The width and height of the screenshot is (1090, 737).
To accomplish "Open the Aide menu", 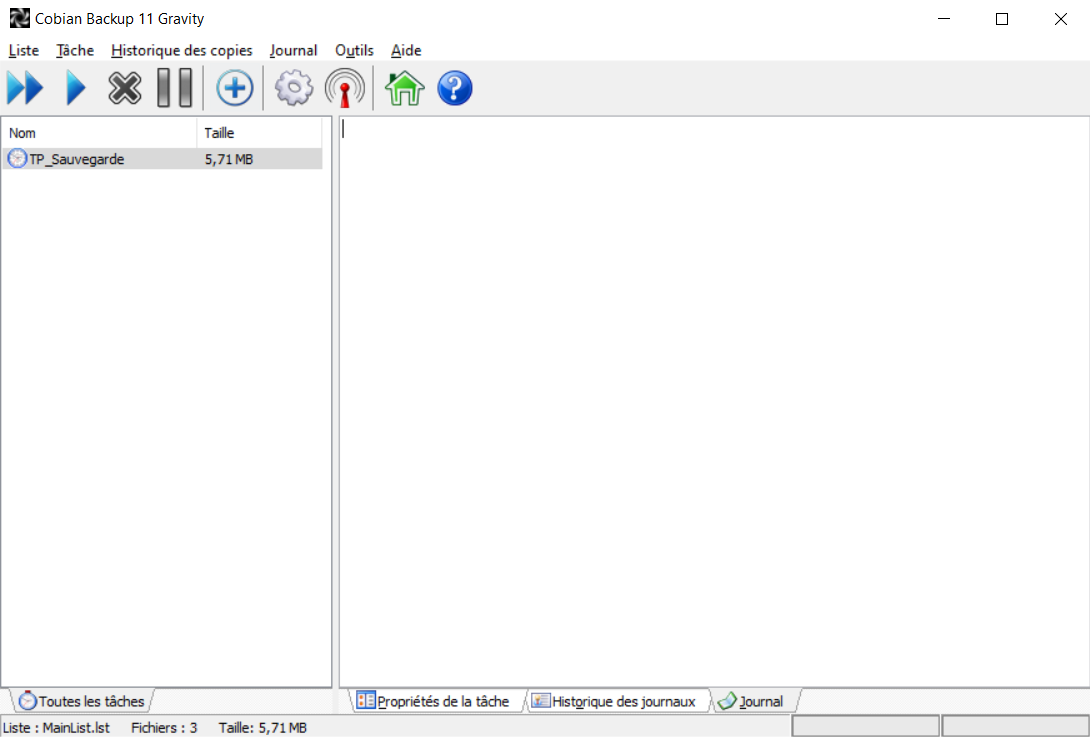I will [406, 51].
